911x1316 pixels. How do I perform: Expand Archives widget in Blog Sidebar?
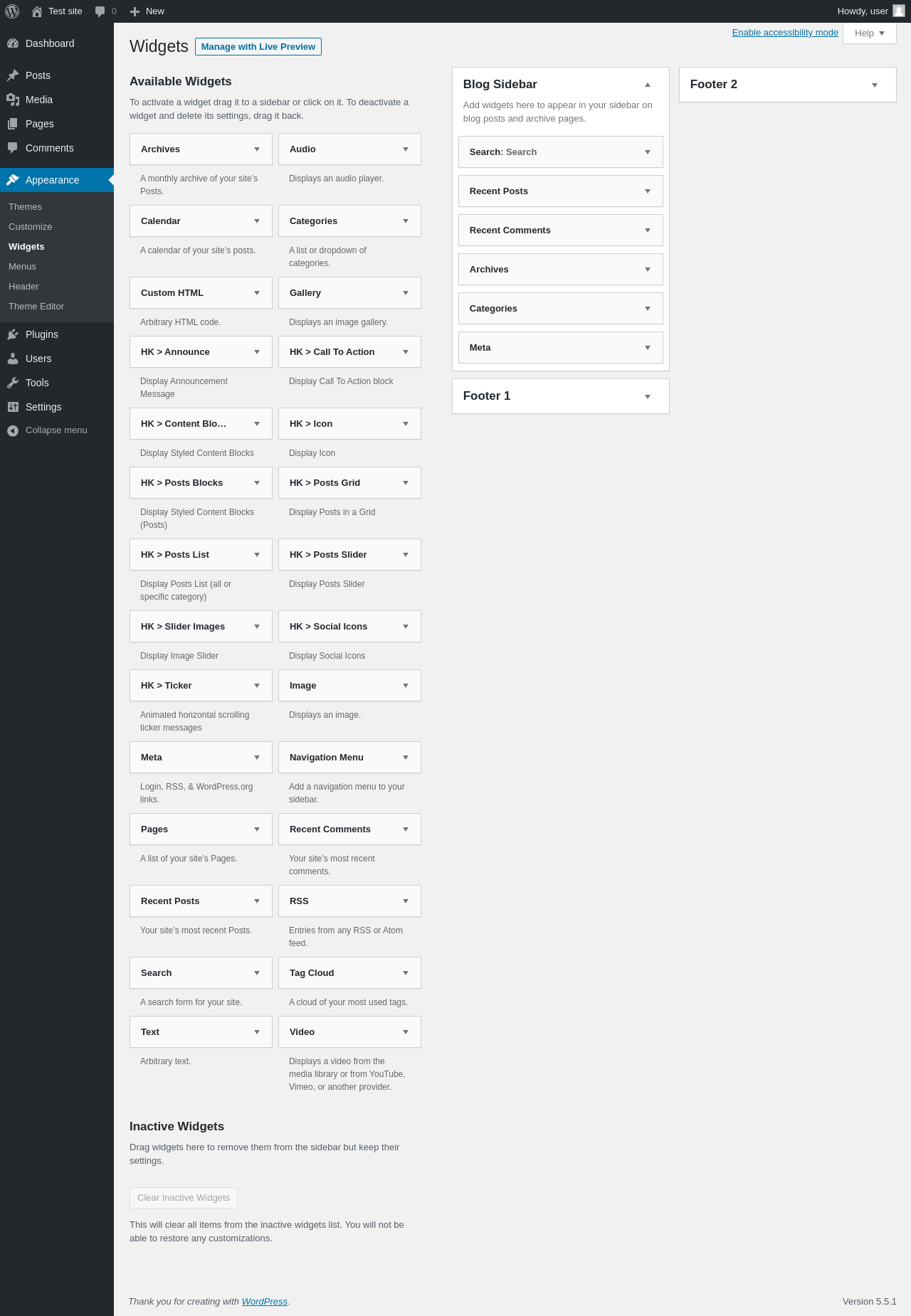coord(648,270)
